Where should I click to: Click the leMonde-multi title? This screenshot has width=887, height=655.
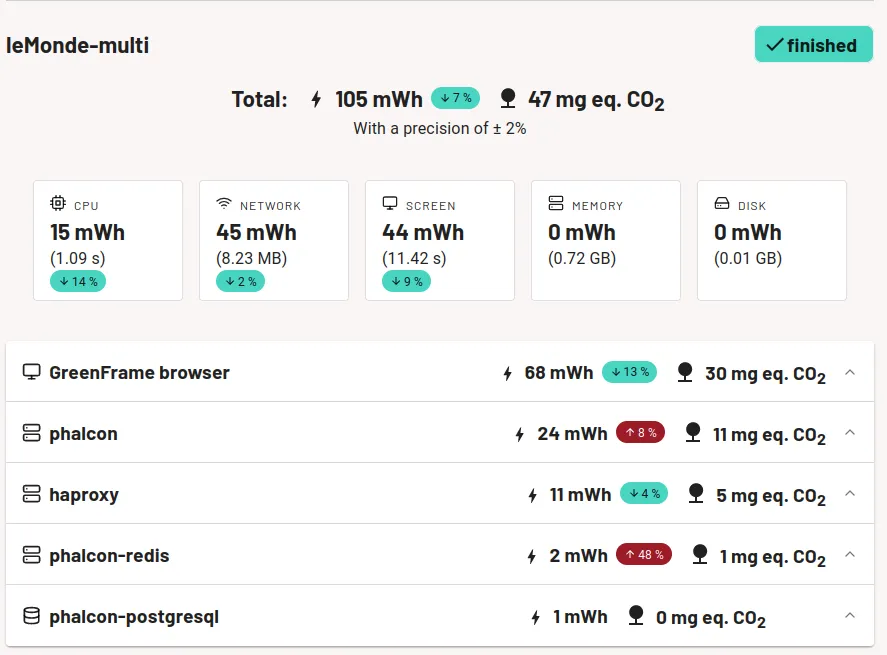pos(78,45)
